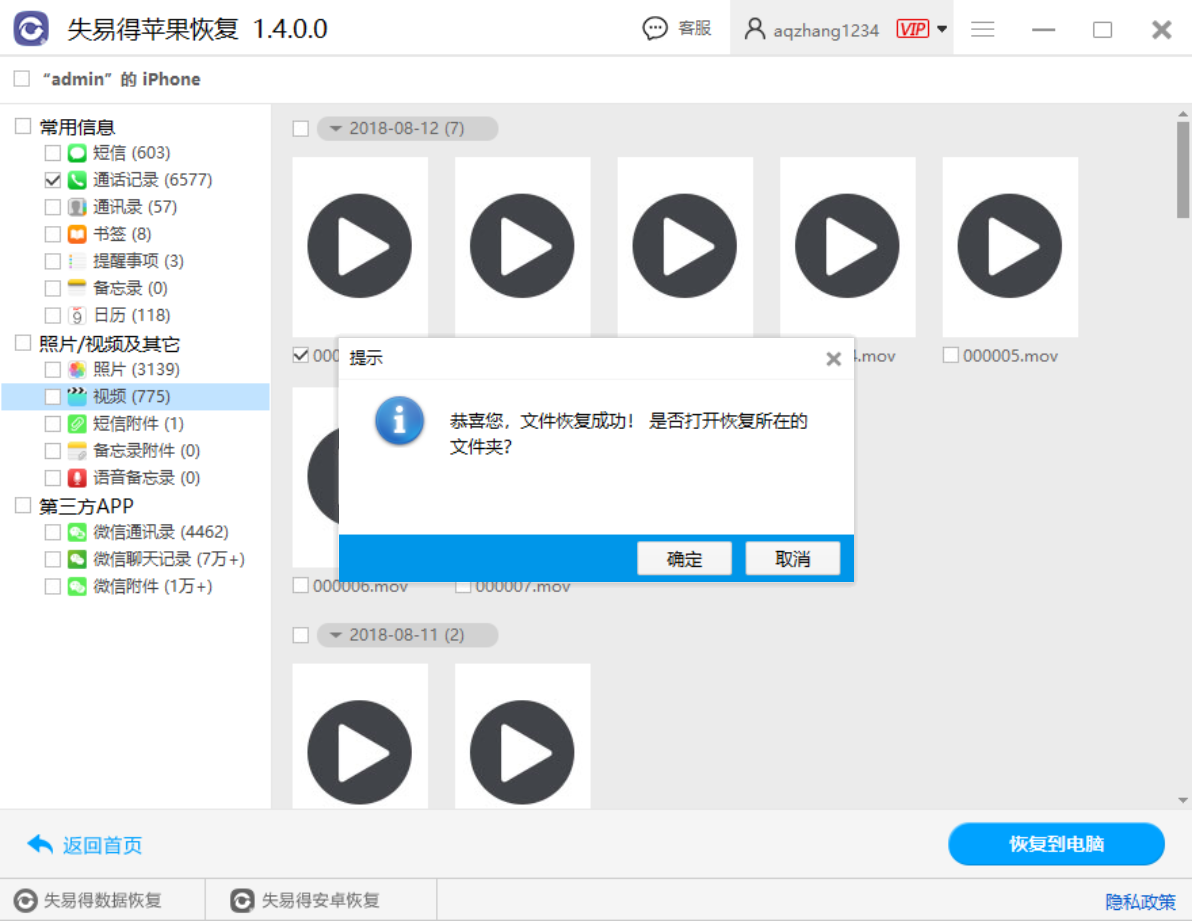
Task: Switch to 失易得数据恢复 tab
Action: click(x=103, y=900)
